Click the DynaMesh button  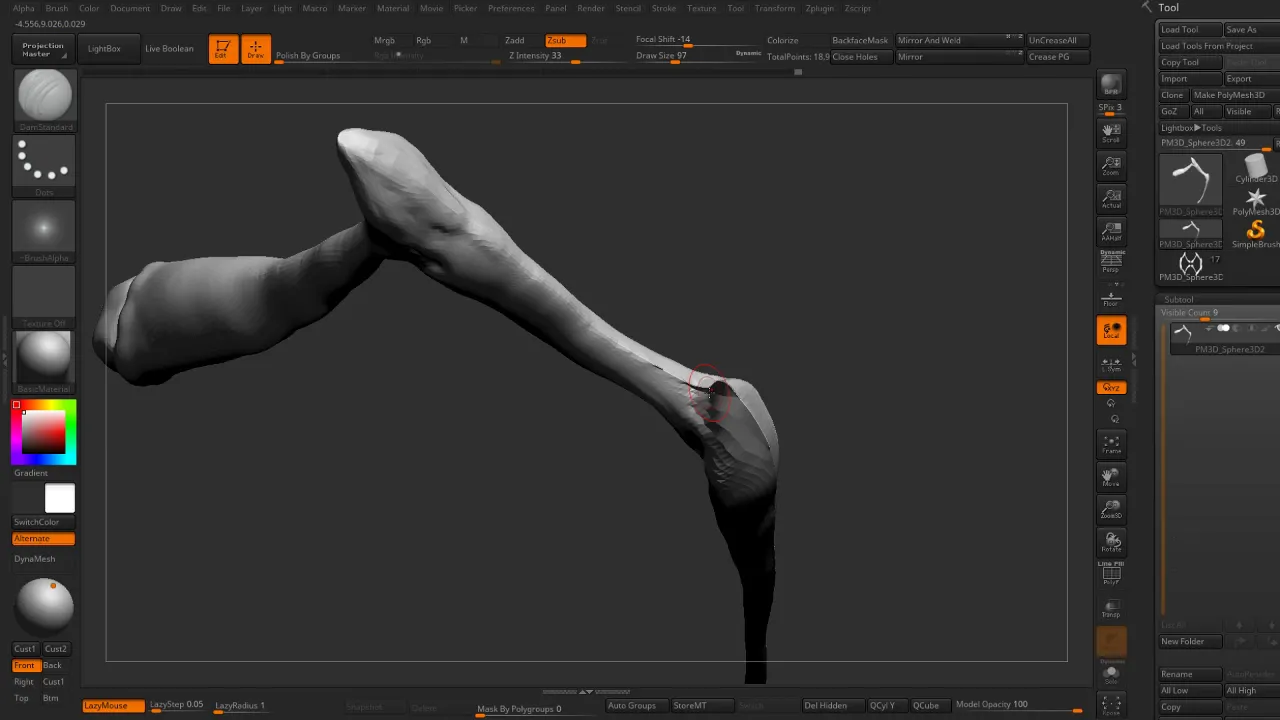point(35,559)
